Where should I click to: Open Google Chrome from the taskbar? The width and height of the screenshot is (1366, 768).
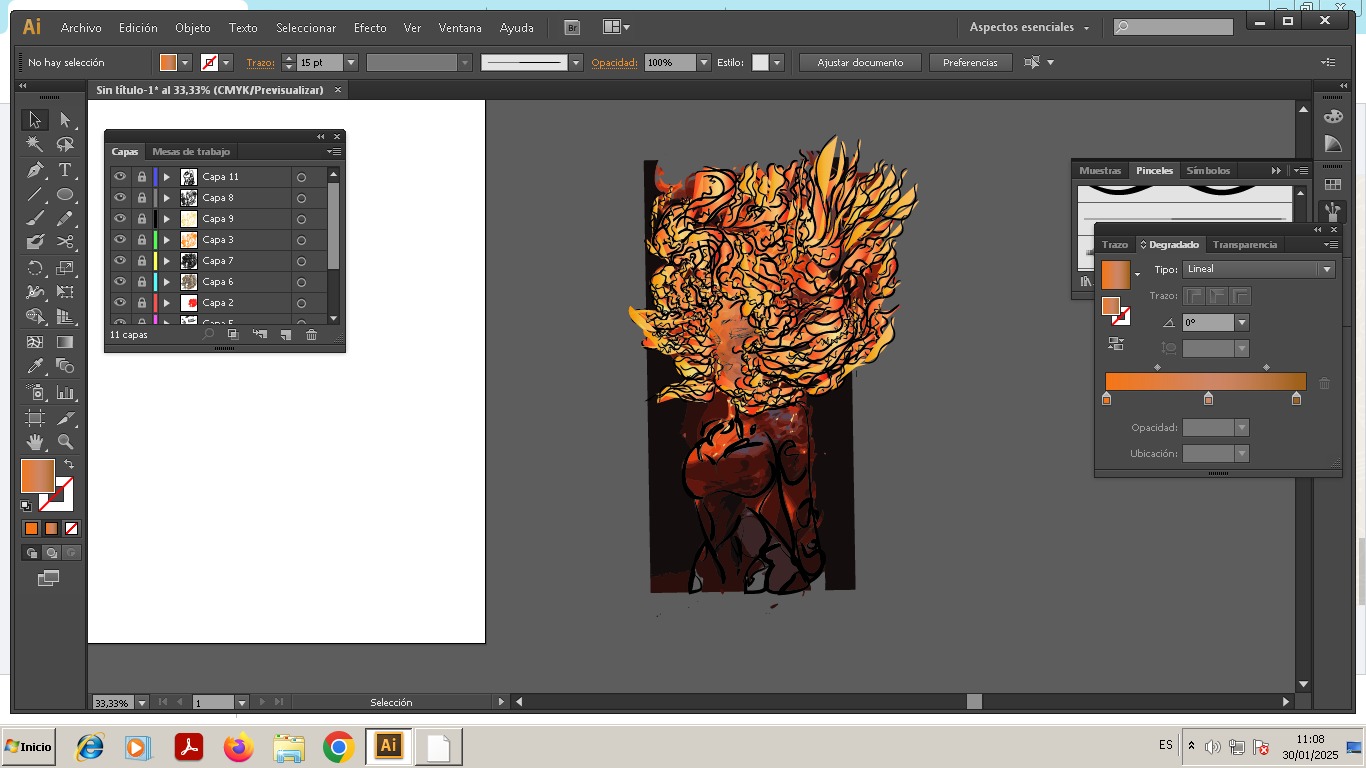click(339, 747)
